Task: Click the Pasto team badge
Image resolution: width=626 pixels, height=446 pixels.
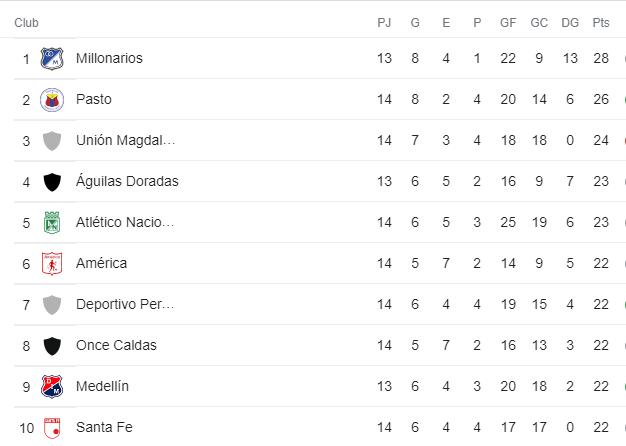Action: point(52,100)
